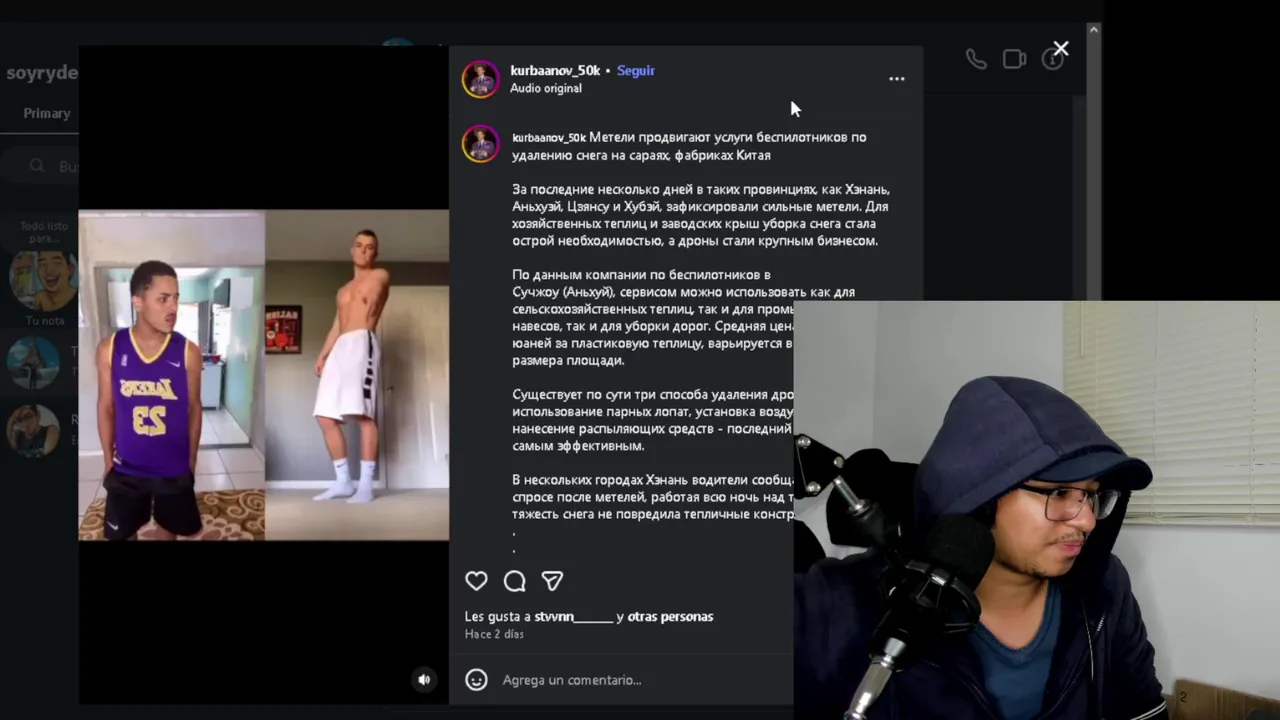
Task: Click the reel video to pause
Action: [264, 375]
